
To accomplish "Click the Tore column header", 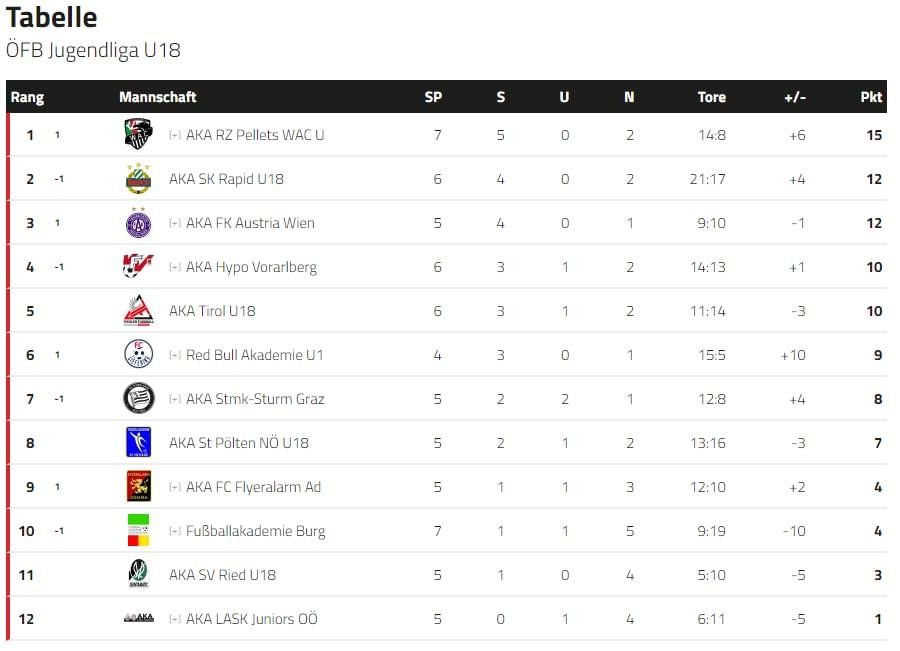I will [712, 97].
